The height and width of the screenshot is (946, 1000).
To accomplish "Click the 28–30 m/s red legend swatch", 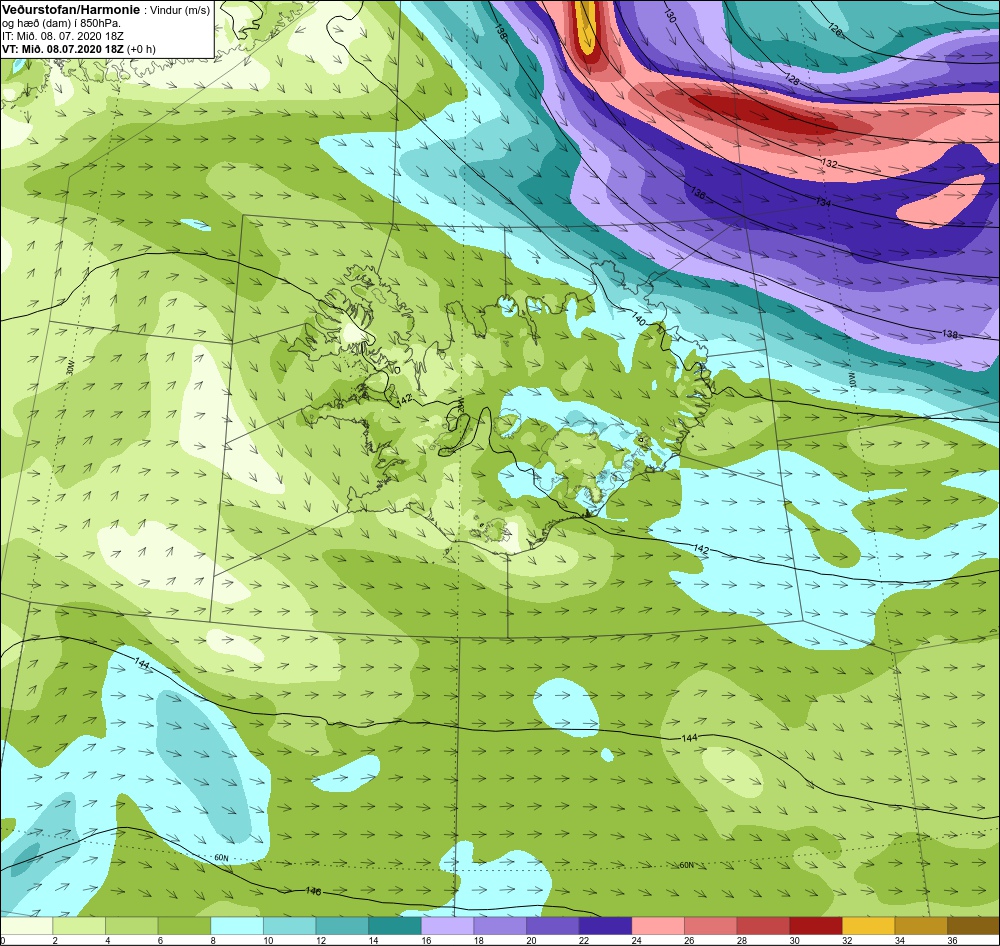I will click(x=763, y=925).
